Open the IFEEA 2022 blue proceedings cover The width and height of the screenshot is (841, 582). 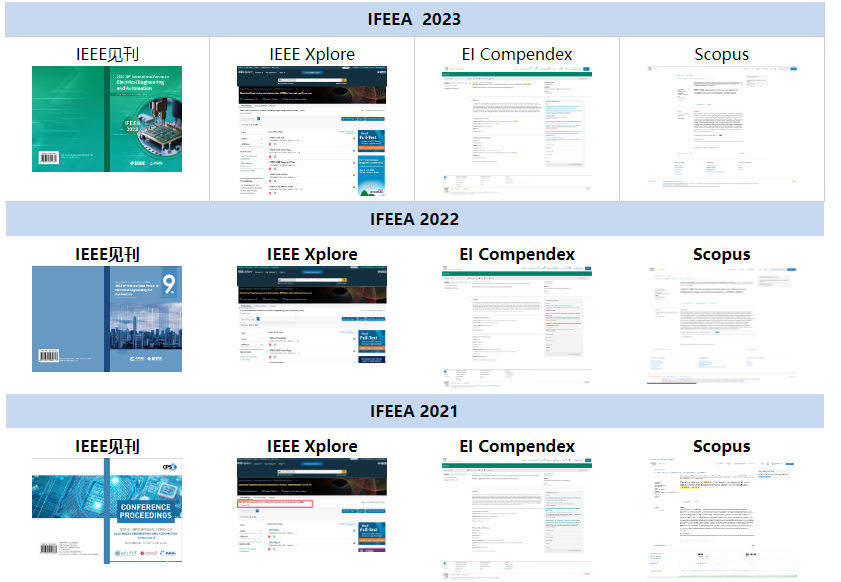click(x=107, y=319)
